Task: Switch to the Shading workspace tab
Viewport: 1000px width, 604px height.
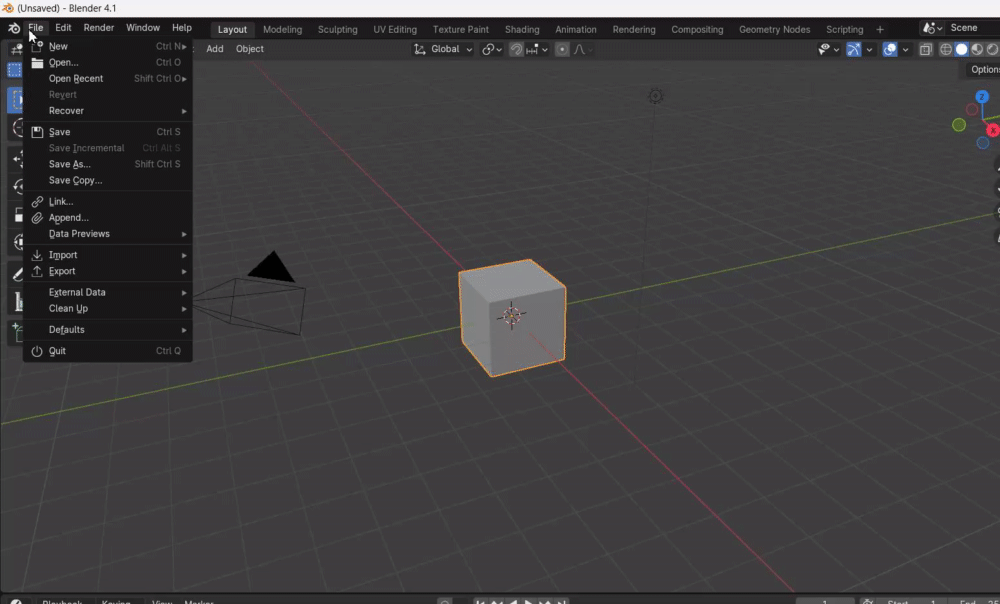Action: (x=522, y=29)
